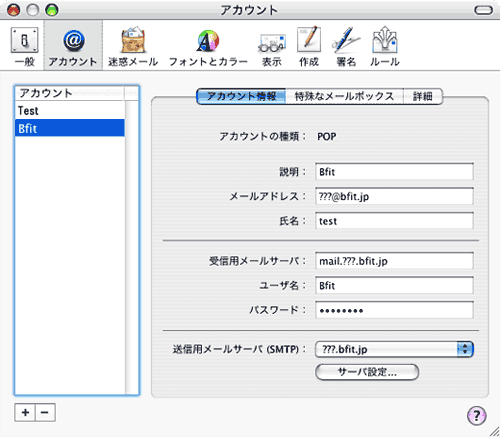The height and width of the screenshot is (437, 500).
Task: Open フォントとカラー preferences
Action: tap(208, 46)
